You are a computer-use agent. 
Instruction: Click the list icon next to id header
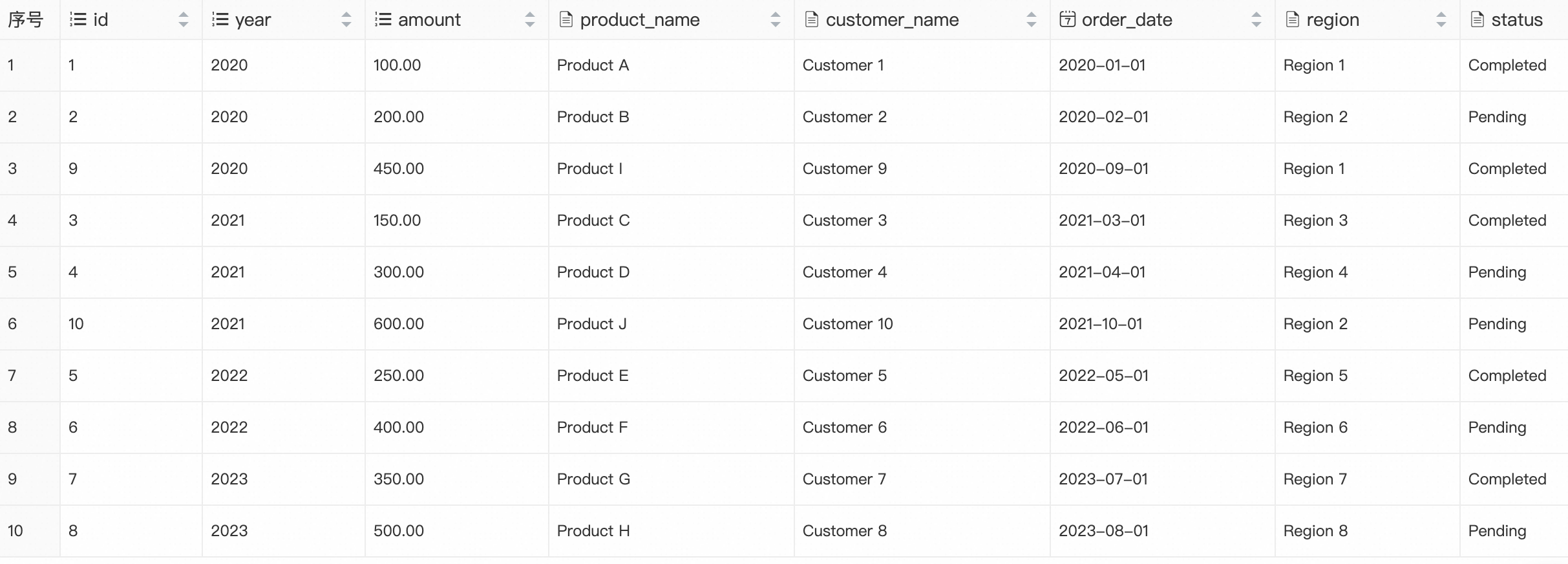point(78,19)
